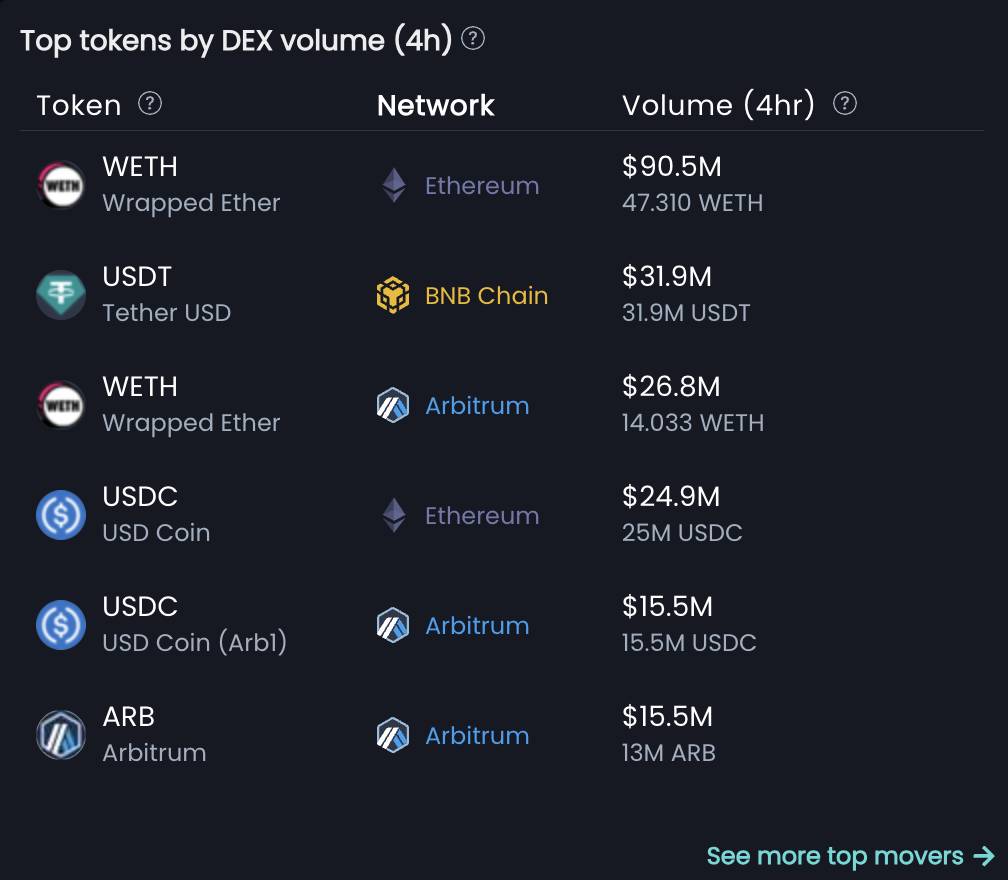The width and height of the screenshot is (1008, 880).
Task: Click the Tether USDT token logo
Action: coord(61,295)
